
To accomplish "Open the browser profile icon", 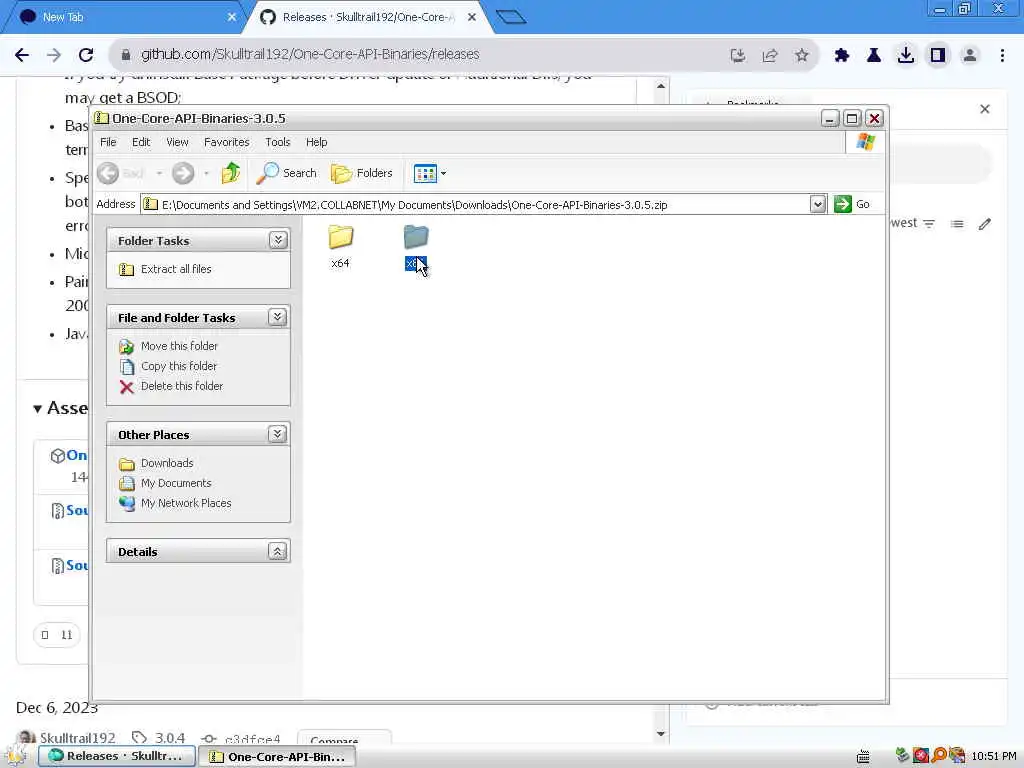I will coord(970,56).
